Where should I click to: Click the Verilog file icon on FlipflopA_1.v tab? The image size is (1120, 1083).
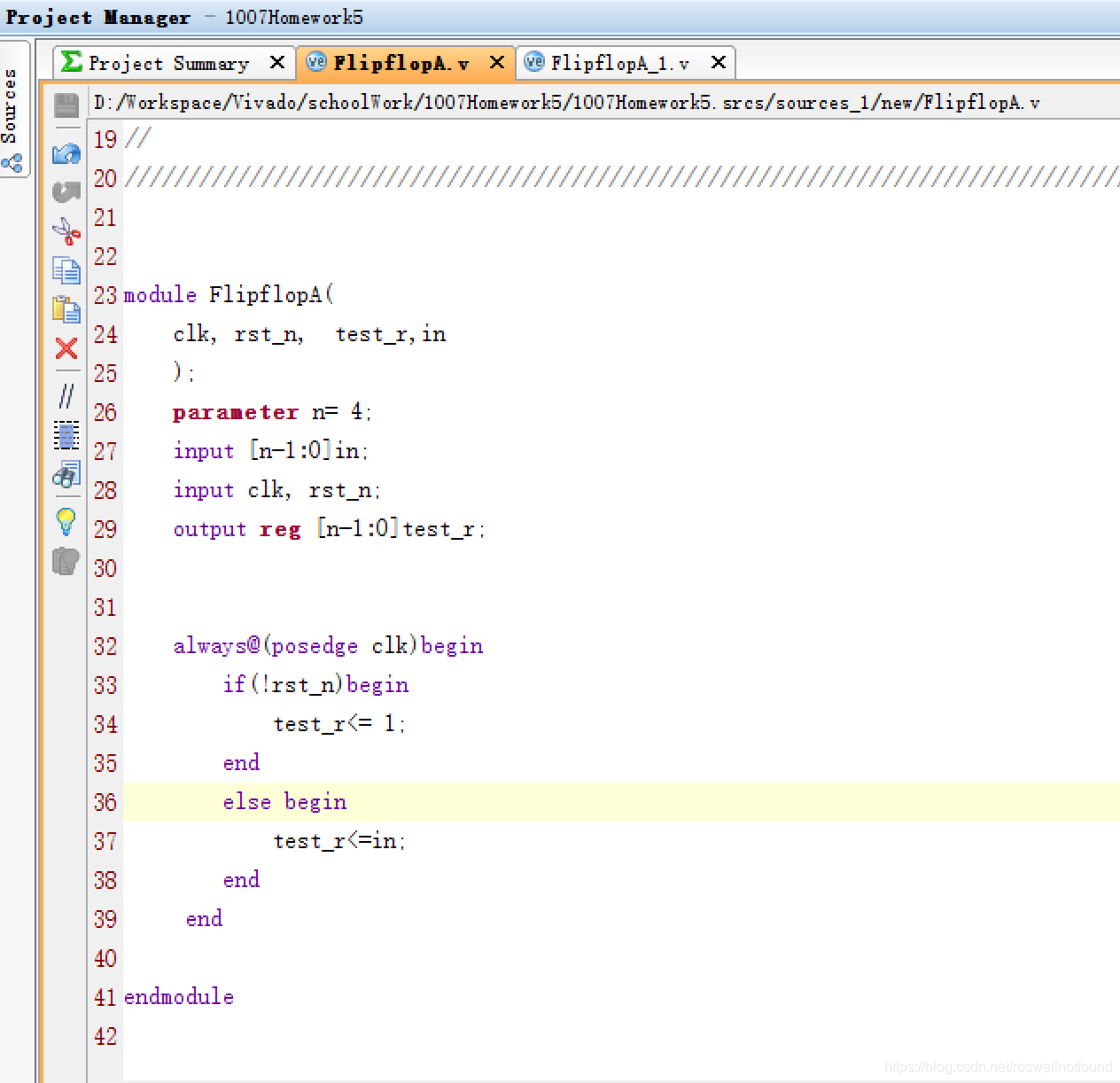[534, 61]
